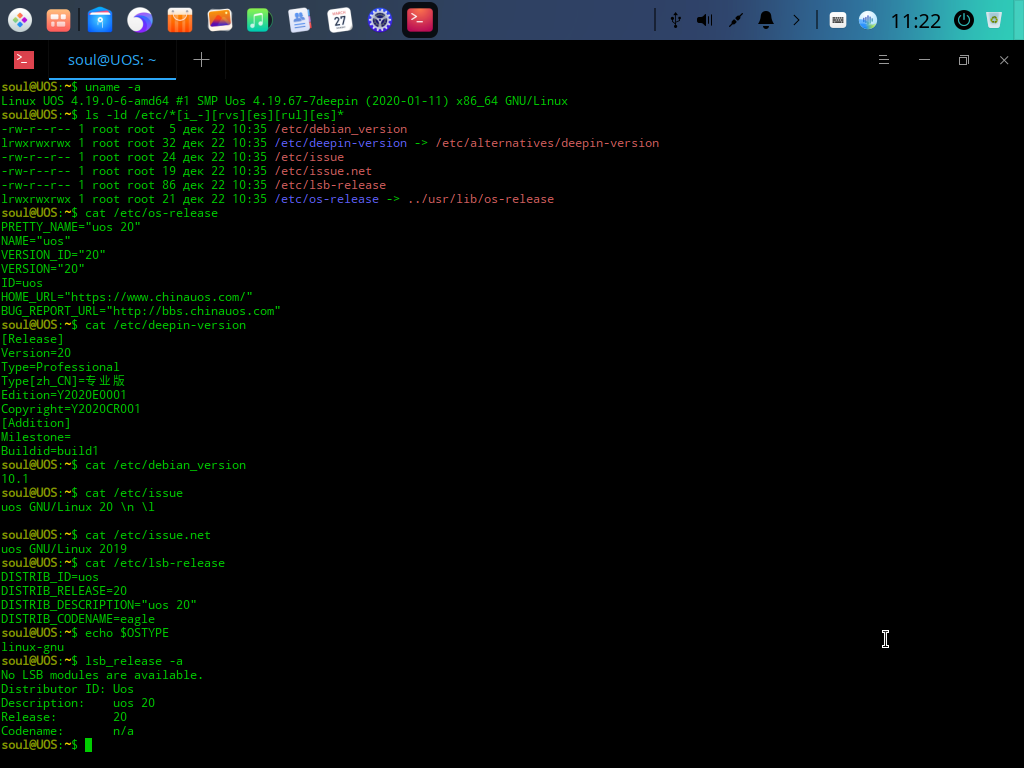Click '/etc/lsb-release' in the ls listing
This screenshot has height=768, width=1024.
(330, 185)
